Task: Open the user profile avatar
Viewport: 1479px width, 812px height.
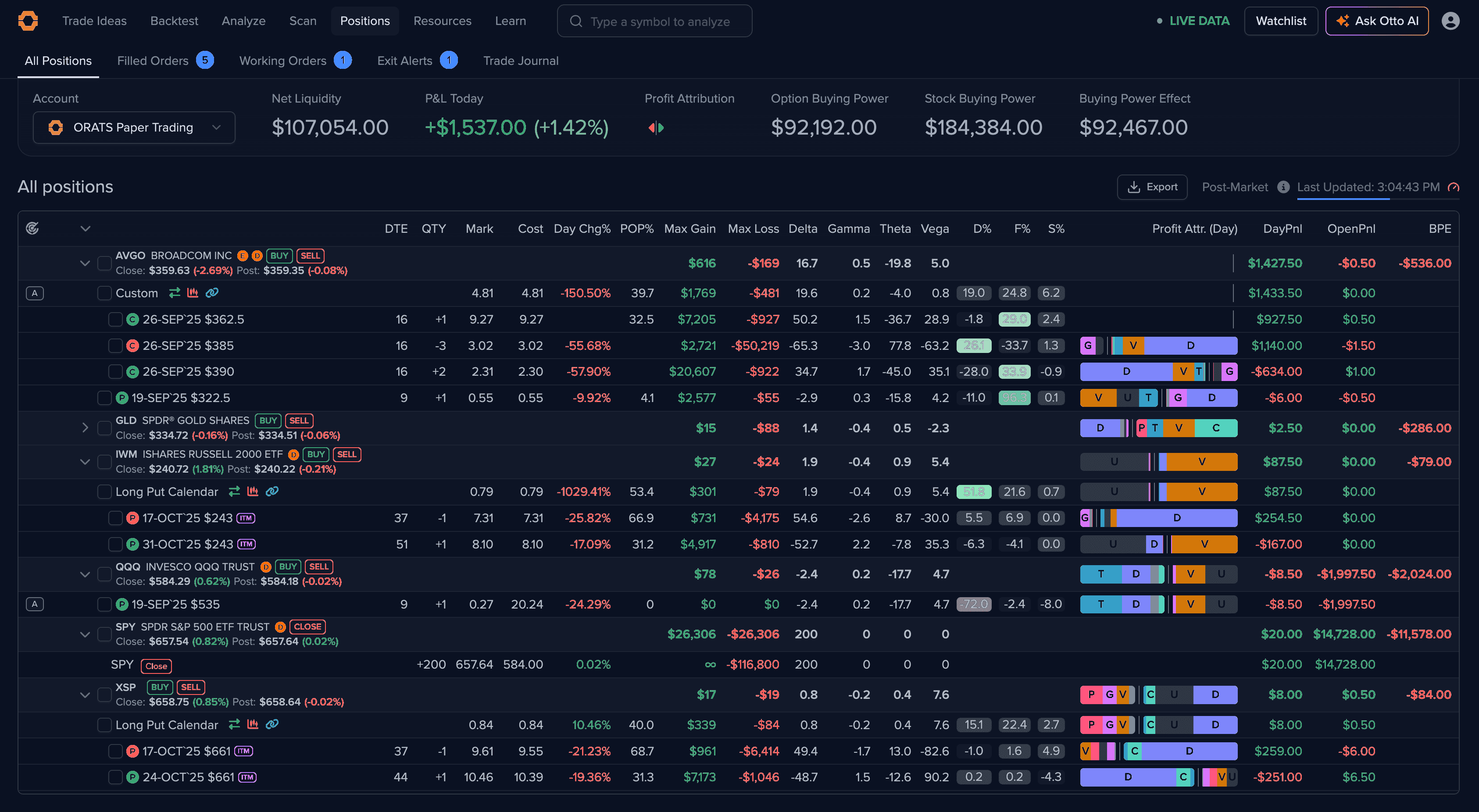Action: tap(1450, 21)
